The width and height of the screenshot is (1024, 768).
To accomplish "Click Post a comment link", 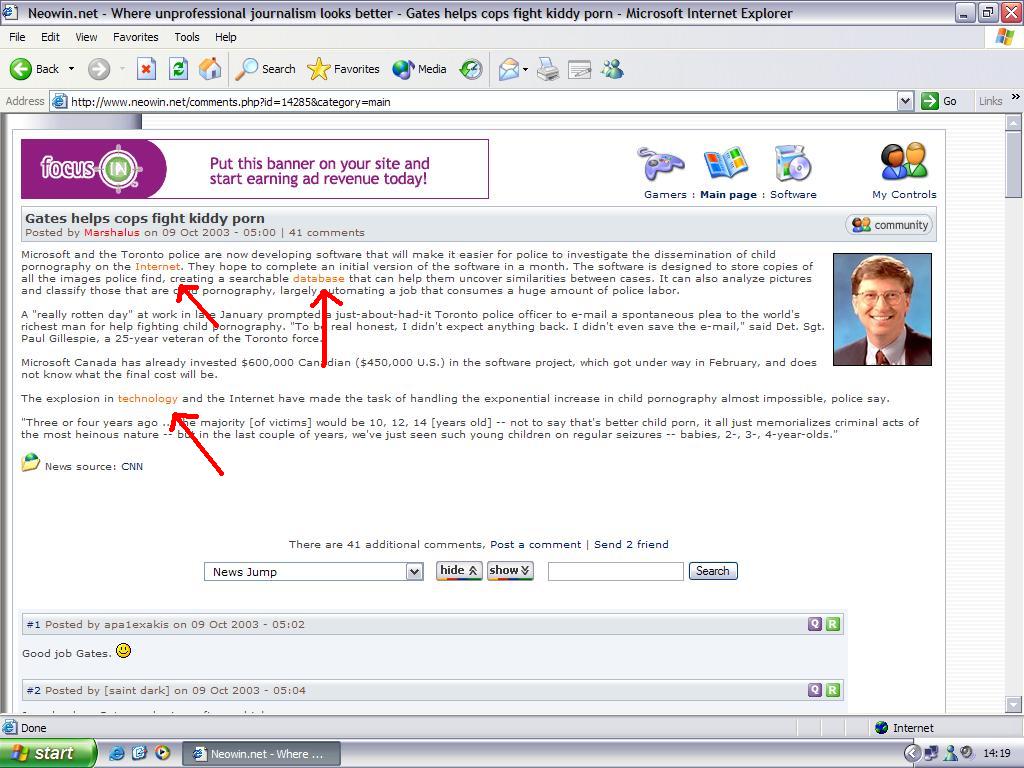I will 536,544.
